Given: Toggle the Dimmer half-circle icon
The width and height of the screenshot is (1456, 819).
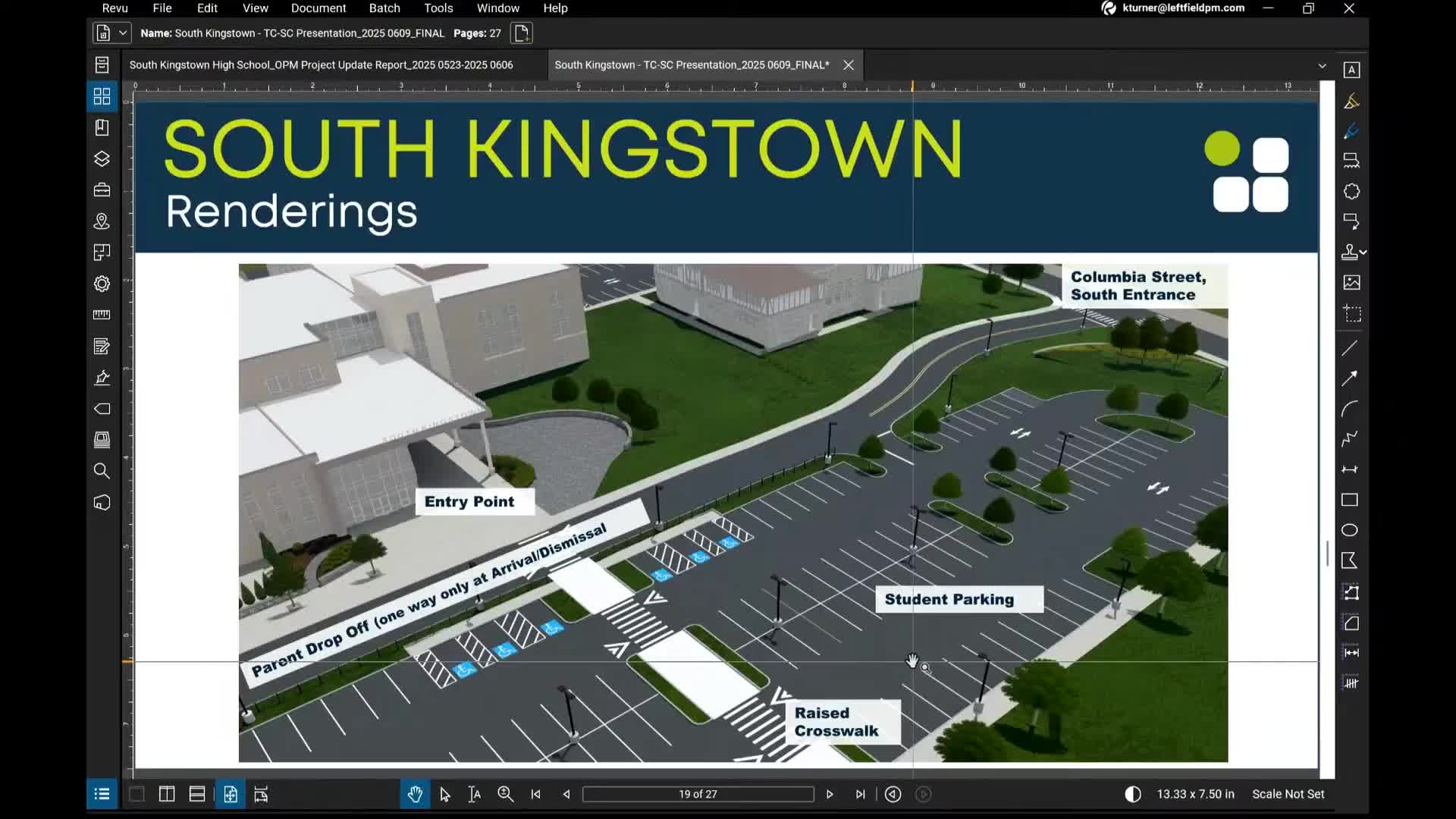Looking at the screenshot, I should pos(1132,794).
